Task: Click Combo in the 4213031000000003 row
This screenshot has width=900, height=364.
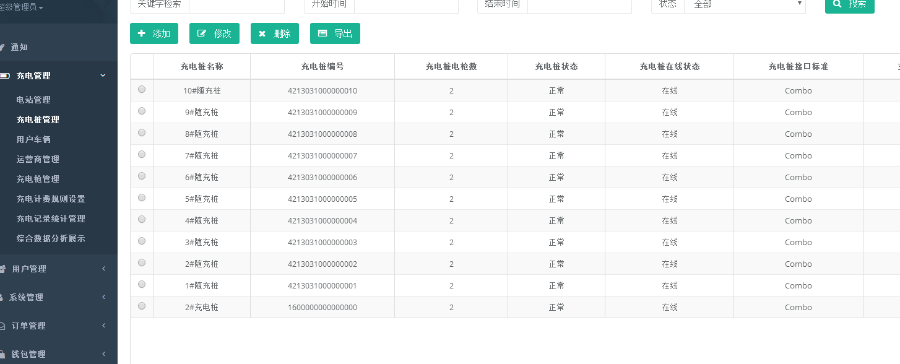Action: pos(798,242)
